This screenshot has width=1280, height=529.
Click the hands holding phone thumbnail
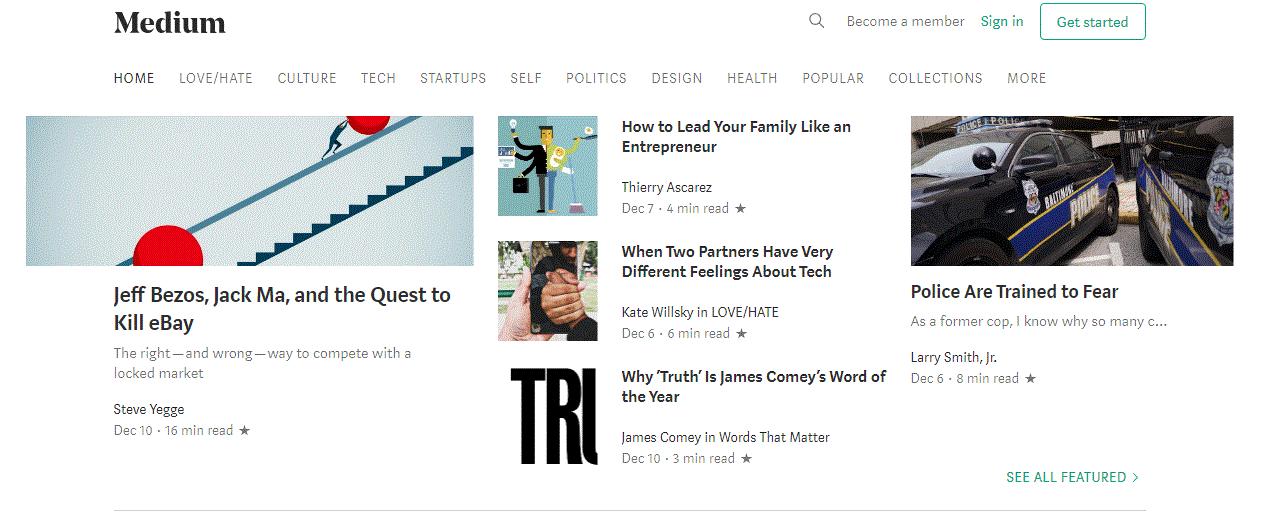(548, 291)
